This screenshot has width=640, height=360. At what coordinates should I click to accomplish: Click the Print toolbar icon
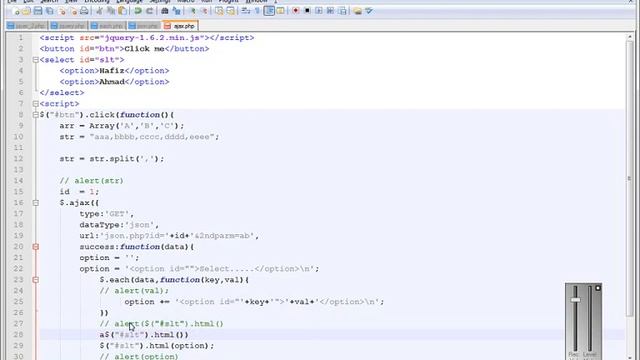(x=84, y=11)
